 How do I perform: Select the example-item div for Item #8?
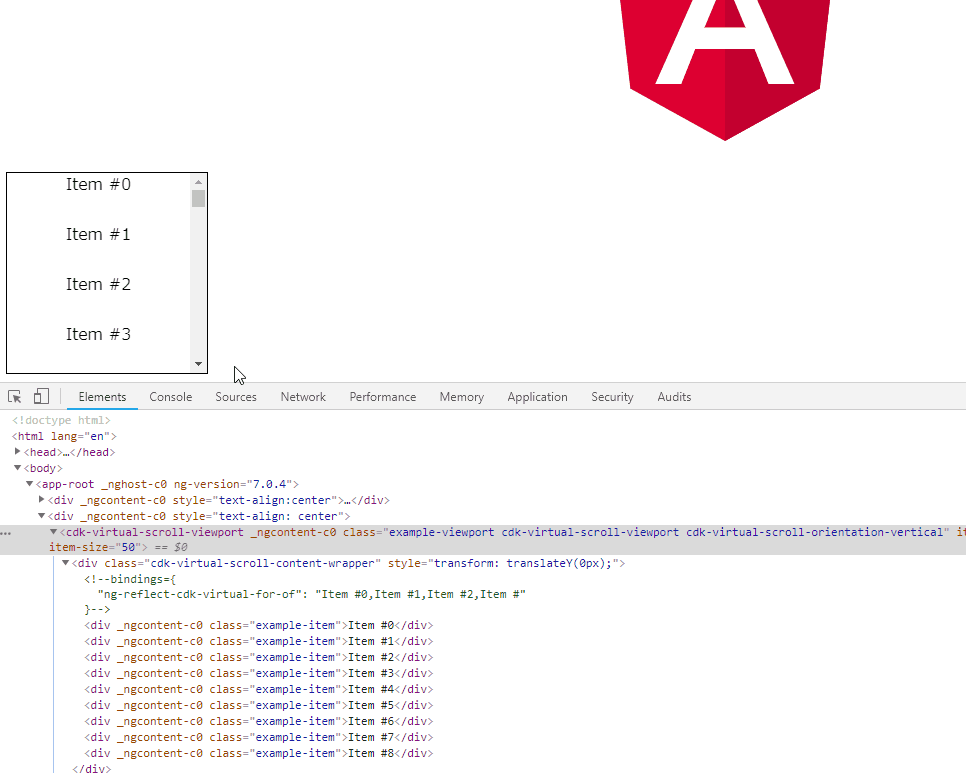click(259, 753)
